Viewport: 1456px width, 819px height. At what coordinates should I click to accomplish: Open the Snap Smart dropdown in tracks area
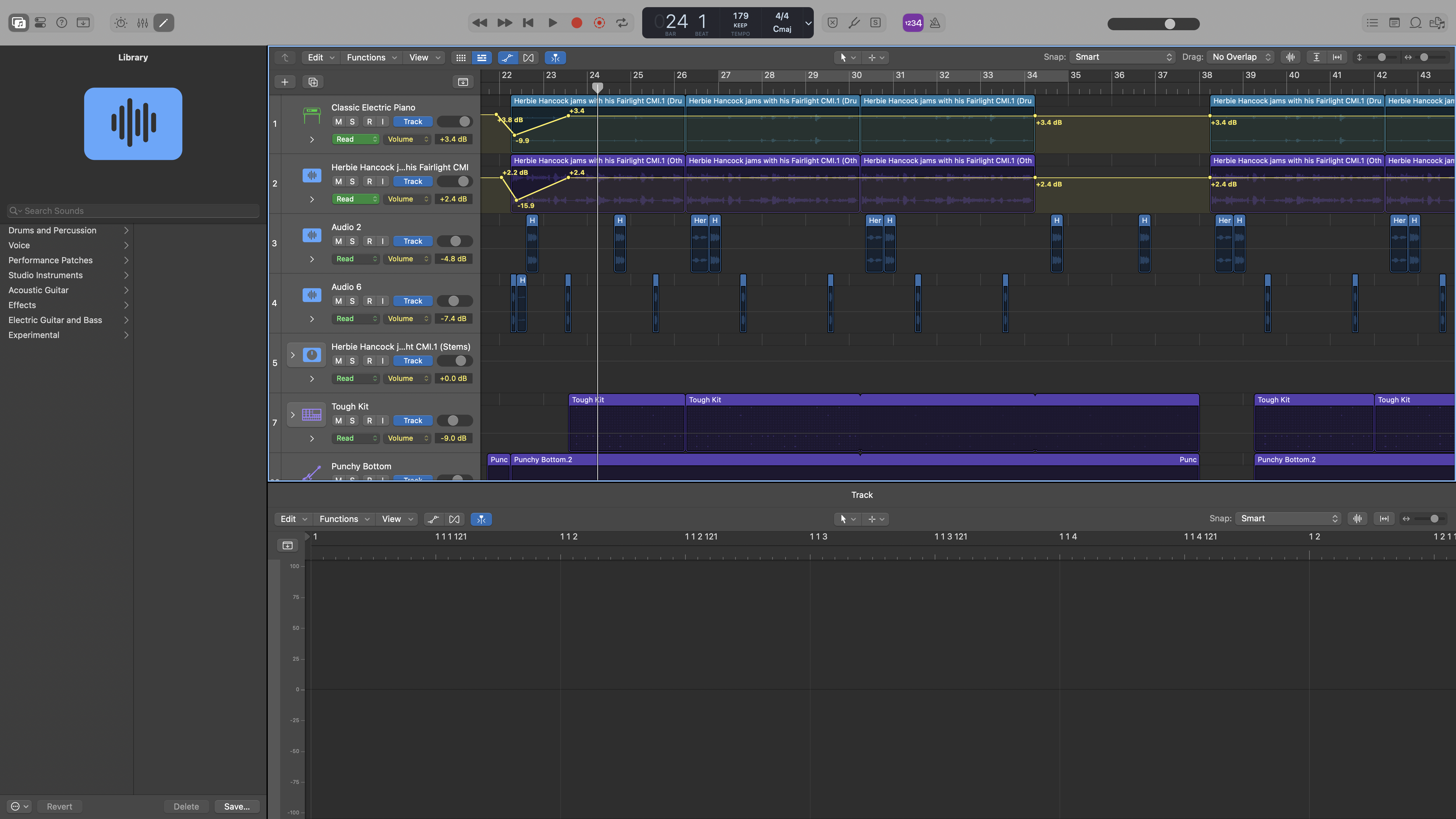click(1123, 57)
